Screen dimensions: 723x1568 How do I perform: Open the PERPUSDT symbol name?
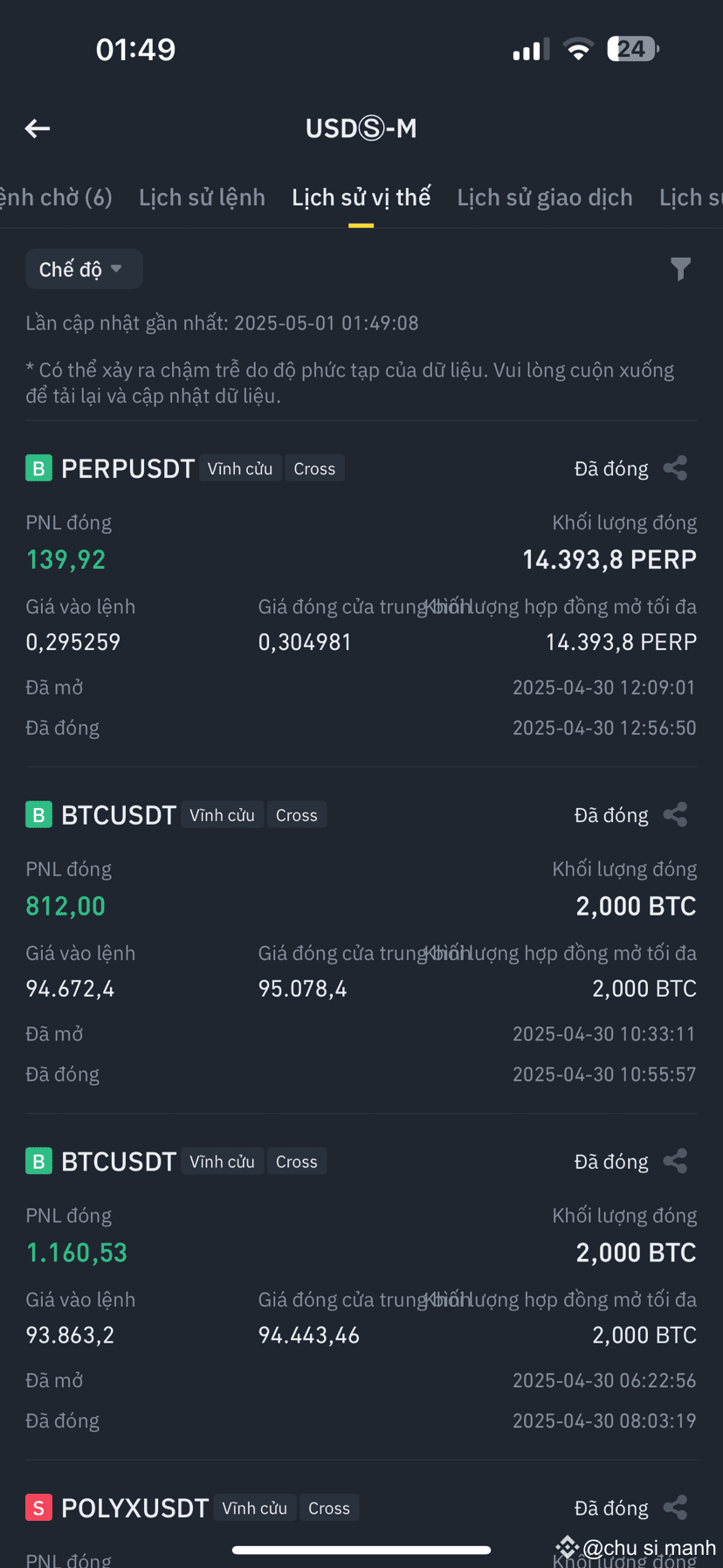click(127, 468)
